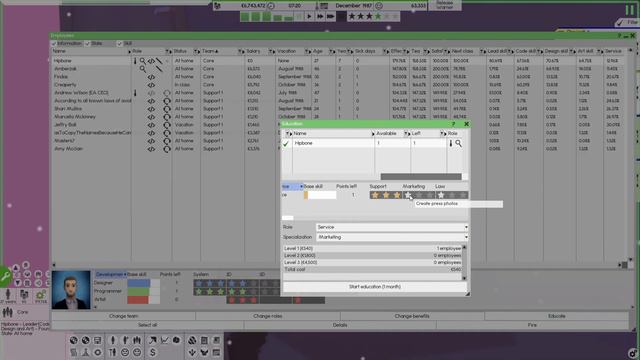Click the orange base skill bar in Education

[306, 195]
